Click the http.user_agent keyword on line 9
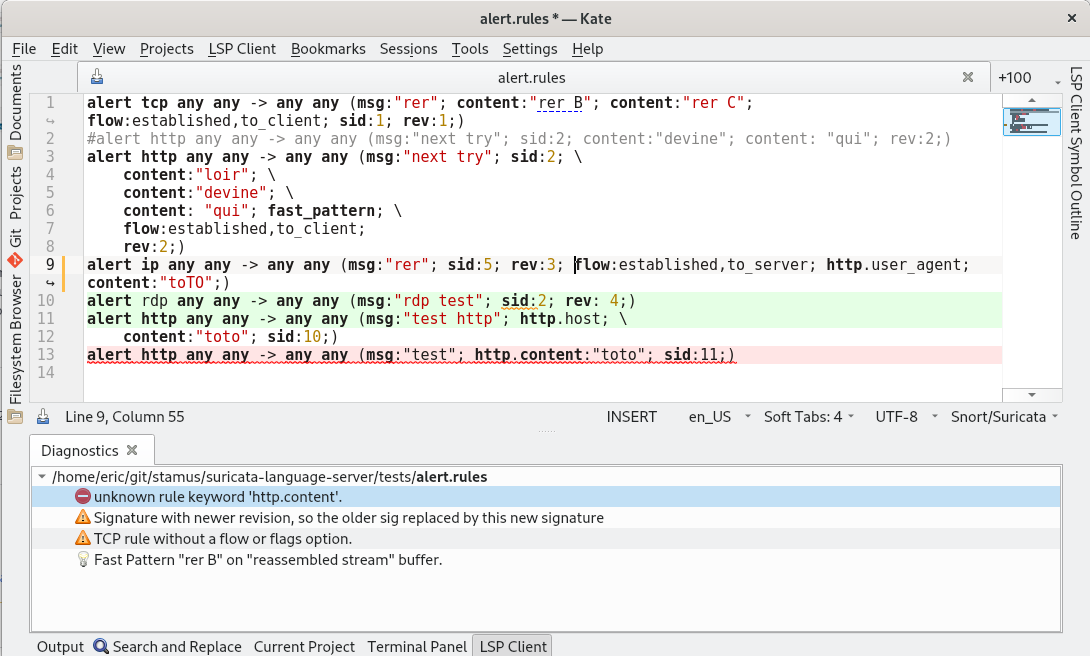The width and height of the screenshot is (1090, 656). point(893,265)
